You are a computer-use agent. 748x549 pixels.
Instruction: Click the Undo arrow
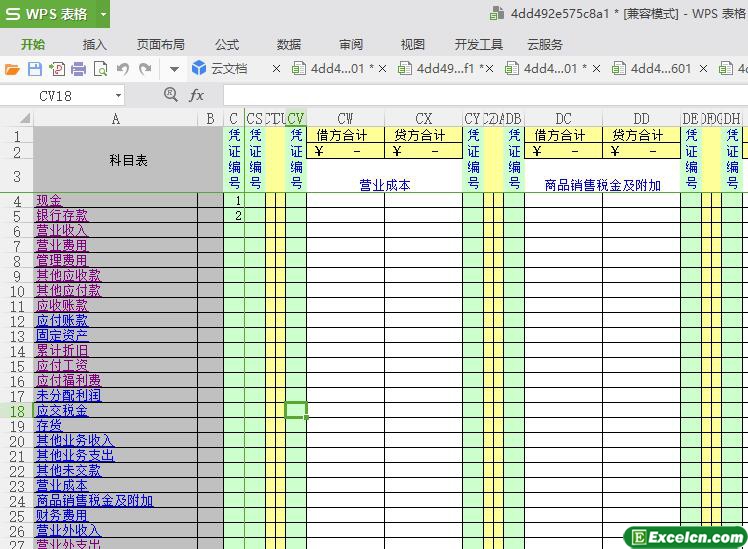(x=123, y=69)
